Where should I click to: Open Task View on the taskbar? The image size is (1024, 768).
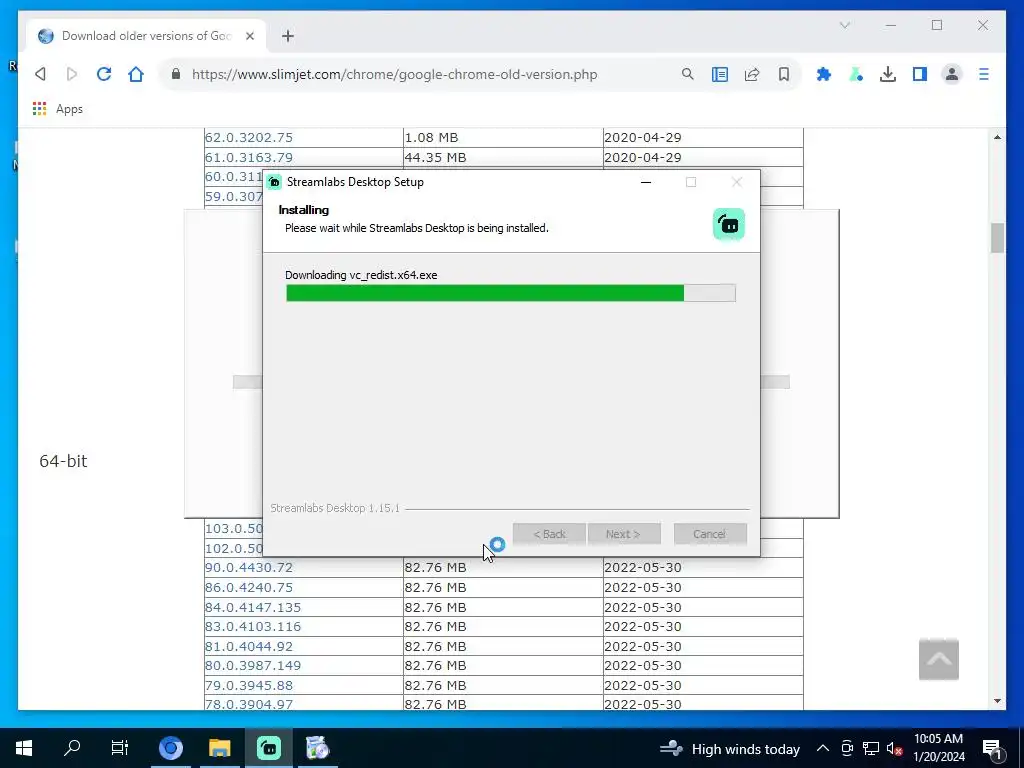(120, 748)
